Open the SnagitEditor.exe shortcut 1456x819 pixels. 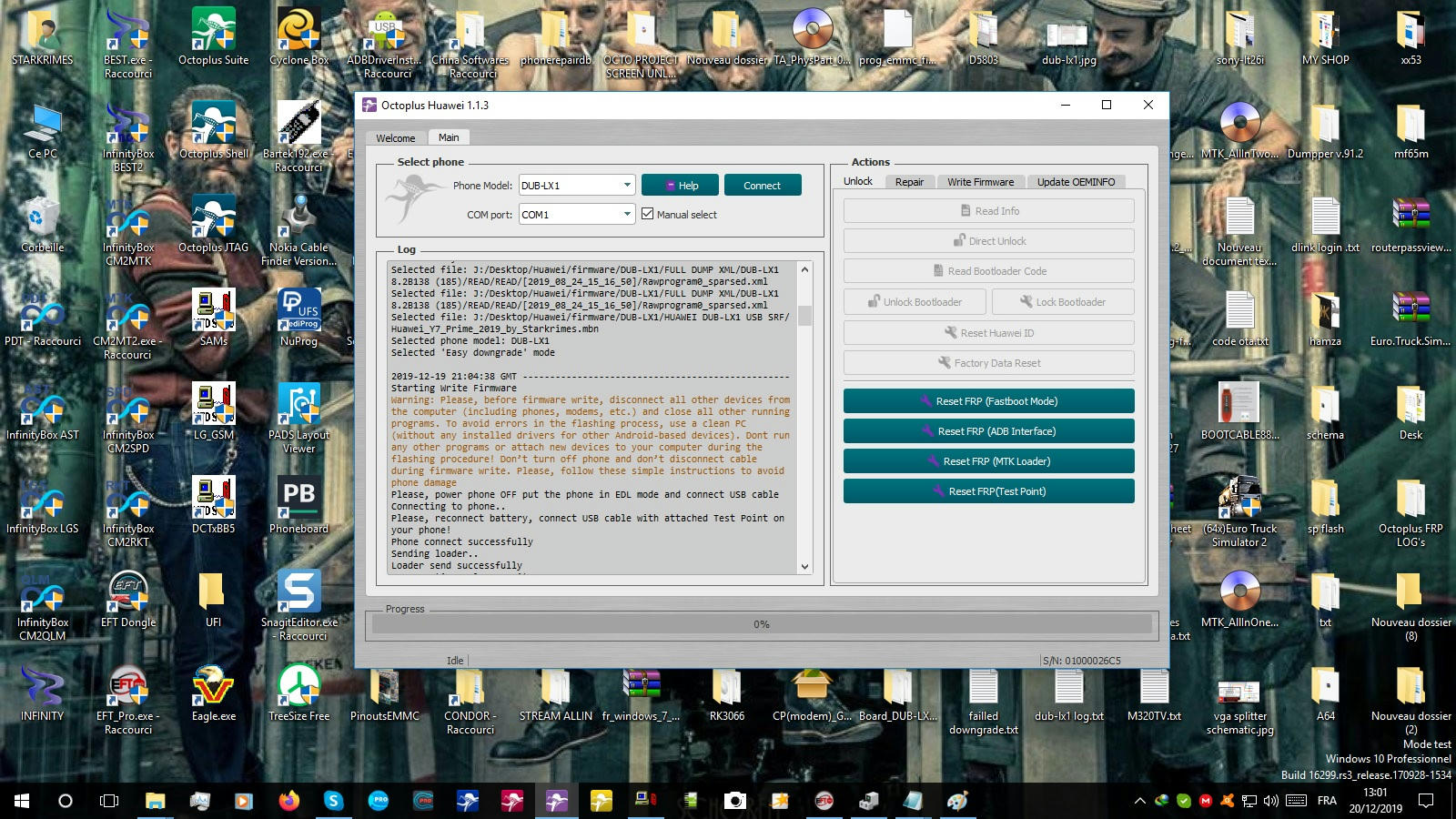pyautogui.click(x=298, y=605)
